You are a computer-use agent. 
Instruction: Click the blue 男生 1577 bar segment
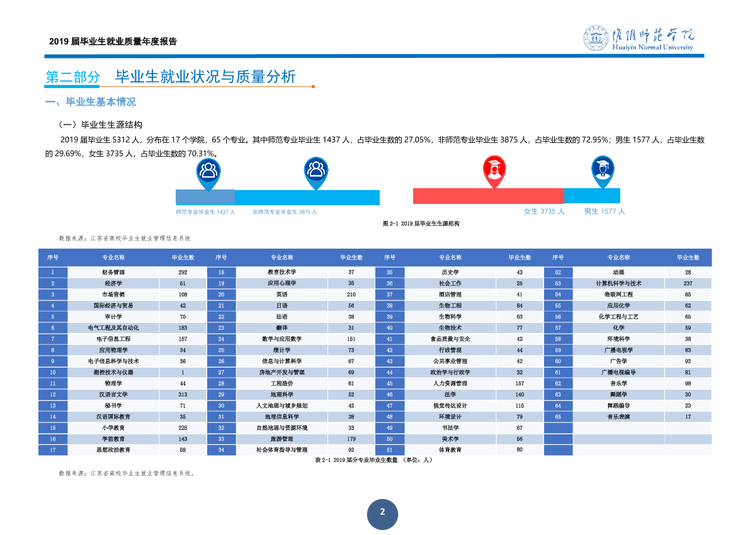pyautogui.click(x=592, y=196)
